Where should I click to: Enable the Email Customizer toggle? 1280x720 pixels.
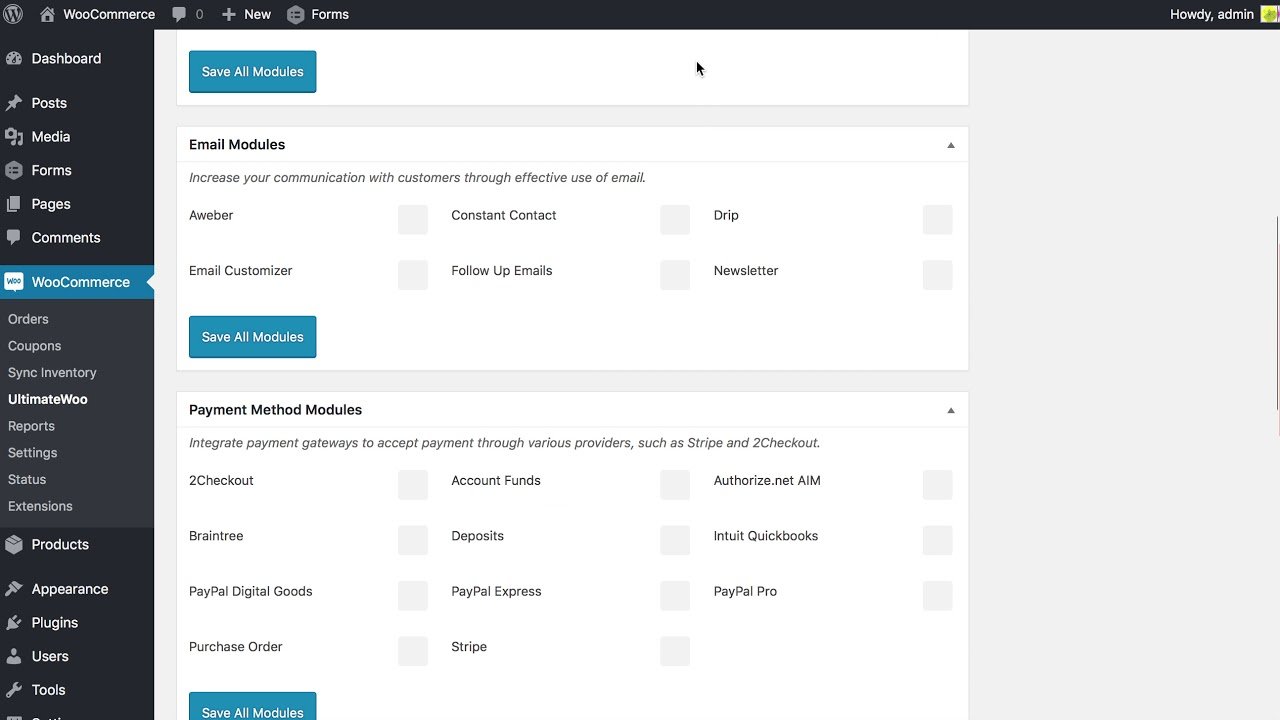click(413, 275)
